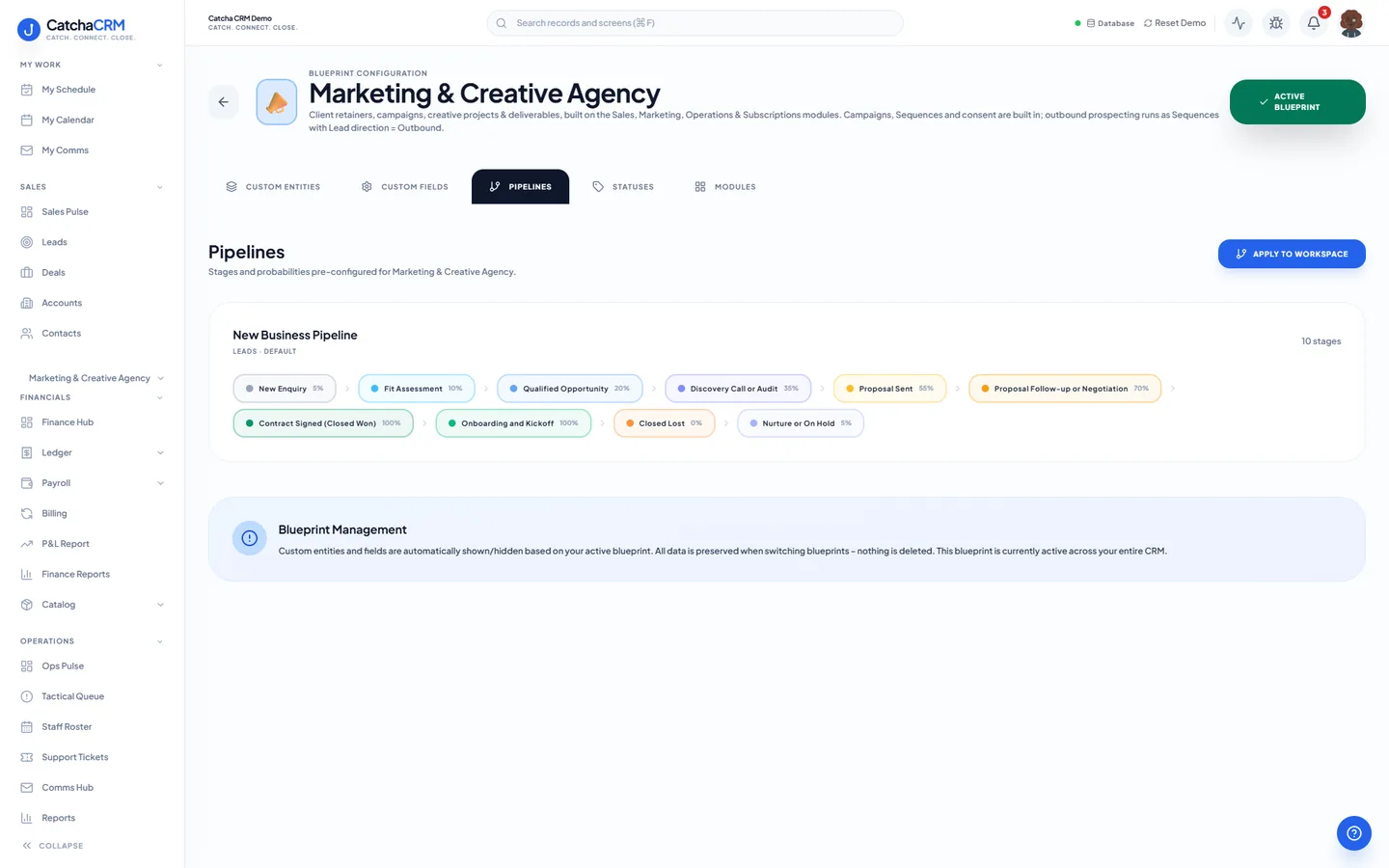
Task: Collapse the sidebar
Action: pos(53,846)
